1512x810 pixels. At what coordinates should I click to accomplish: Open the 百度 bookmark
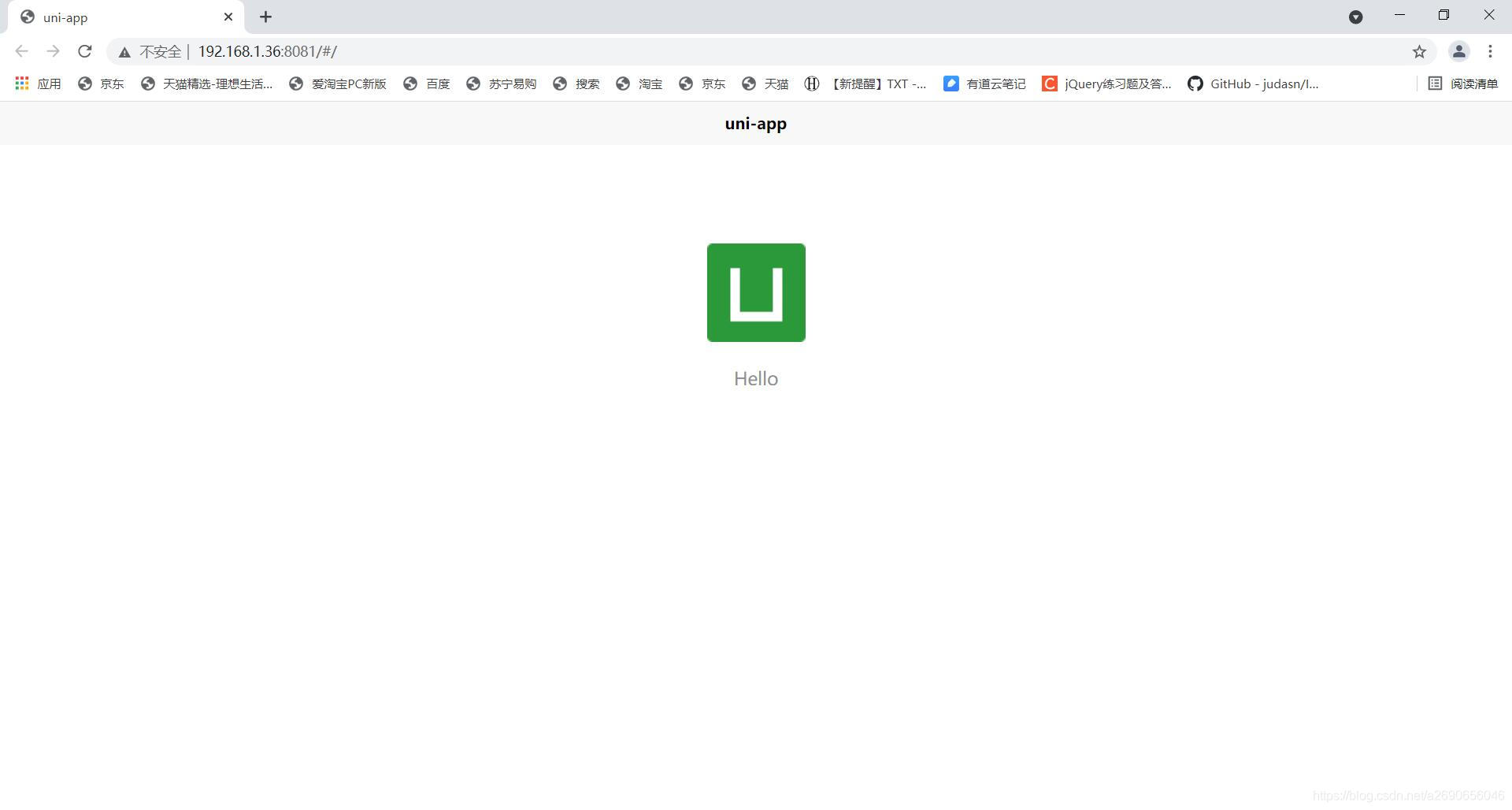pyautogui.click(x=426, y=84)
